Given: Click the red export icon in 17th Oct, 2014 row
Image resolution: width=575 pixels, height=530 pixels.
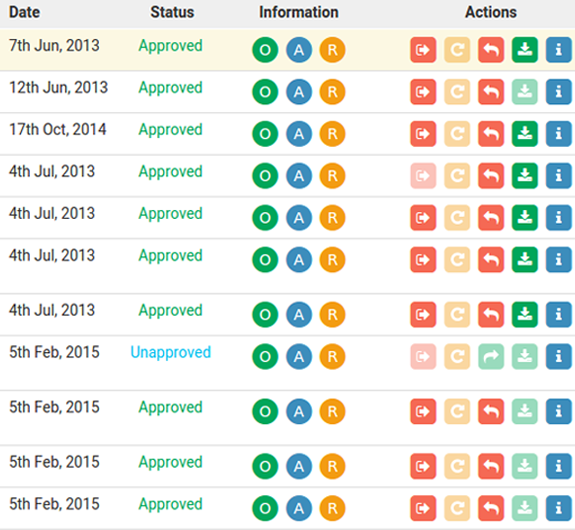Looking at the screenshot, I should click(x=423, y=134).
